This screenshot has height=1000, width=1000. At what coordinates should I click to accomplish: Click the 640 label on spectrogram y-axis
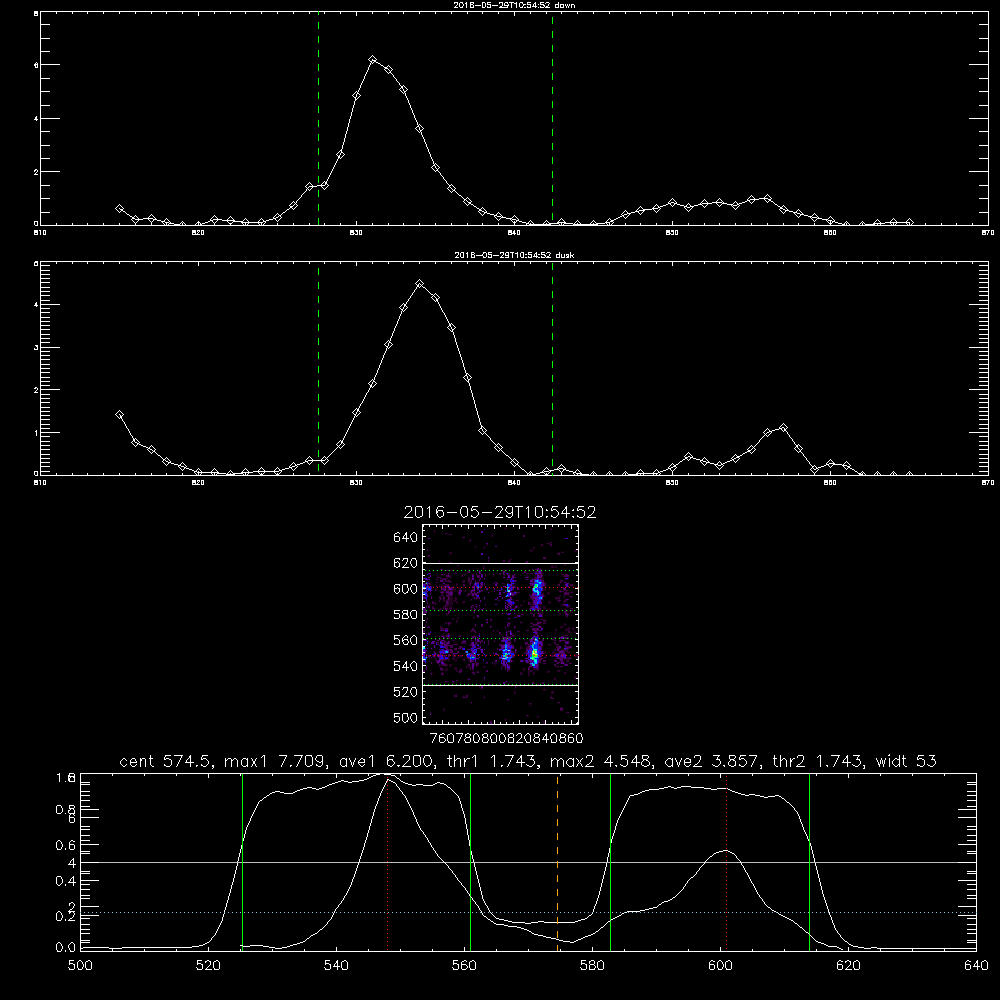(x=406, y=538)
